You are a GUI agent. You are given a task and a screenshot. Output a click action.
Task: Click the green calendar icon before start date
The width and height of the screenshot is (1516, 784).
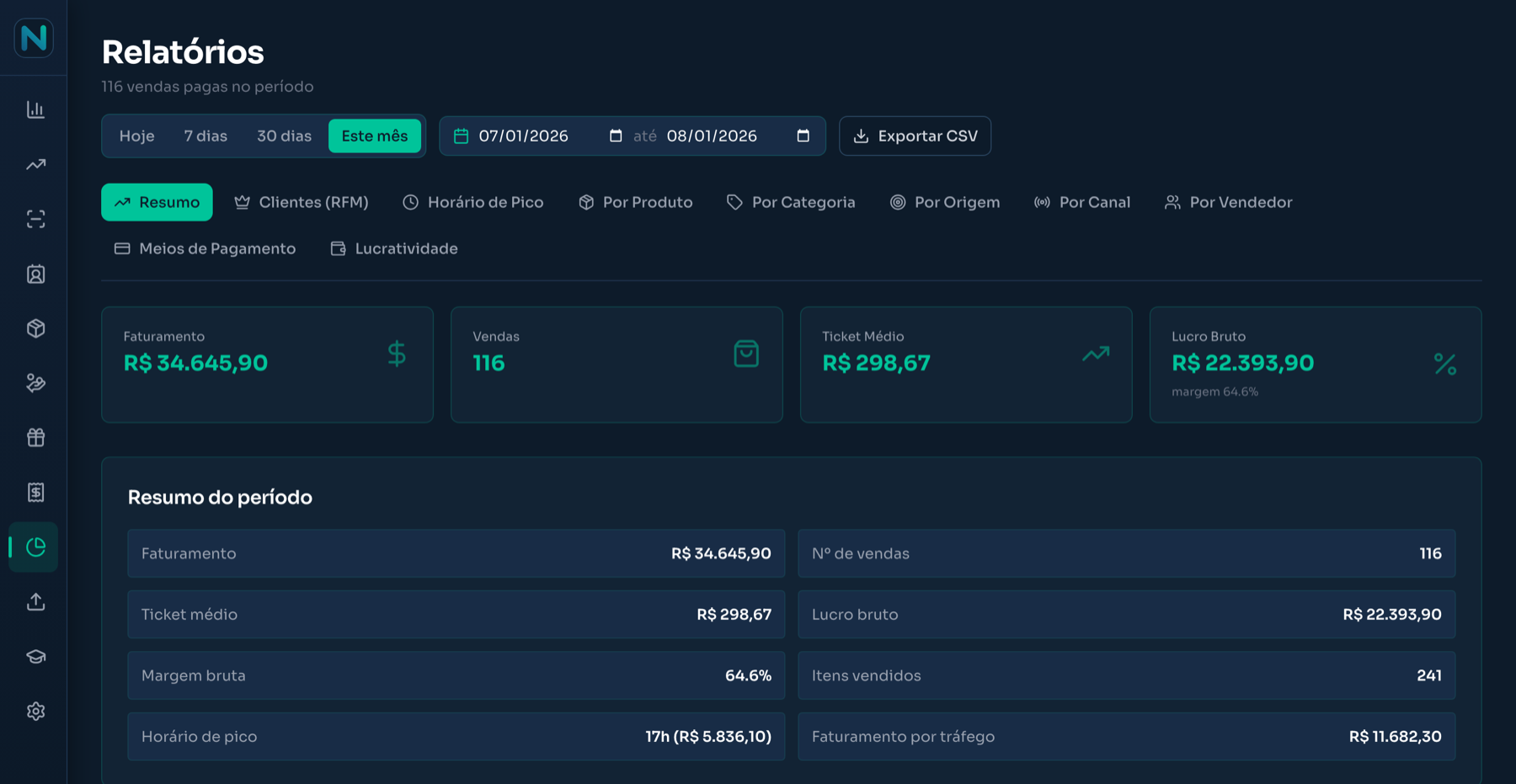coord(461,136)
